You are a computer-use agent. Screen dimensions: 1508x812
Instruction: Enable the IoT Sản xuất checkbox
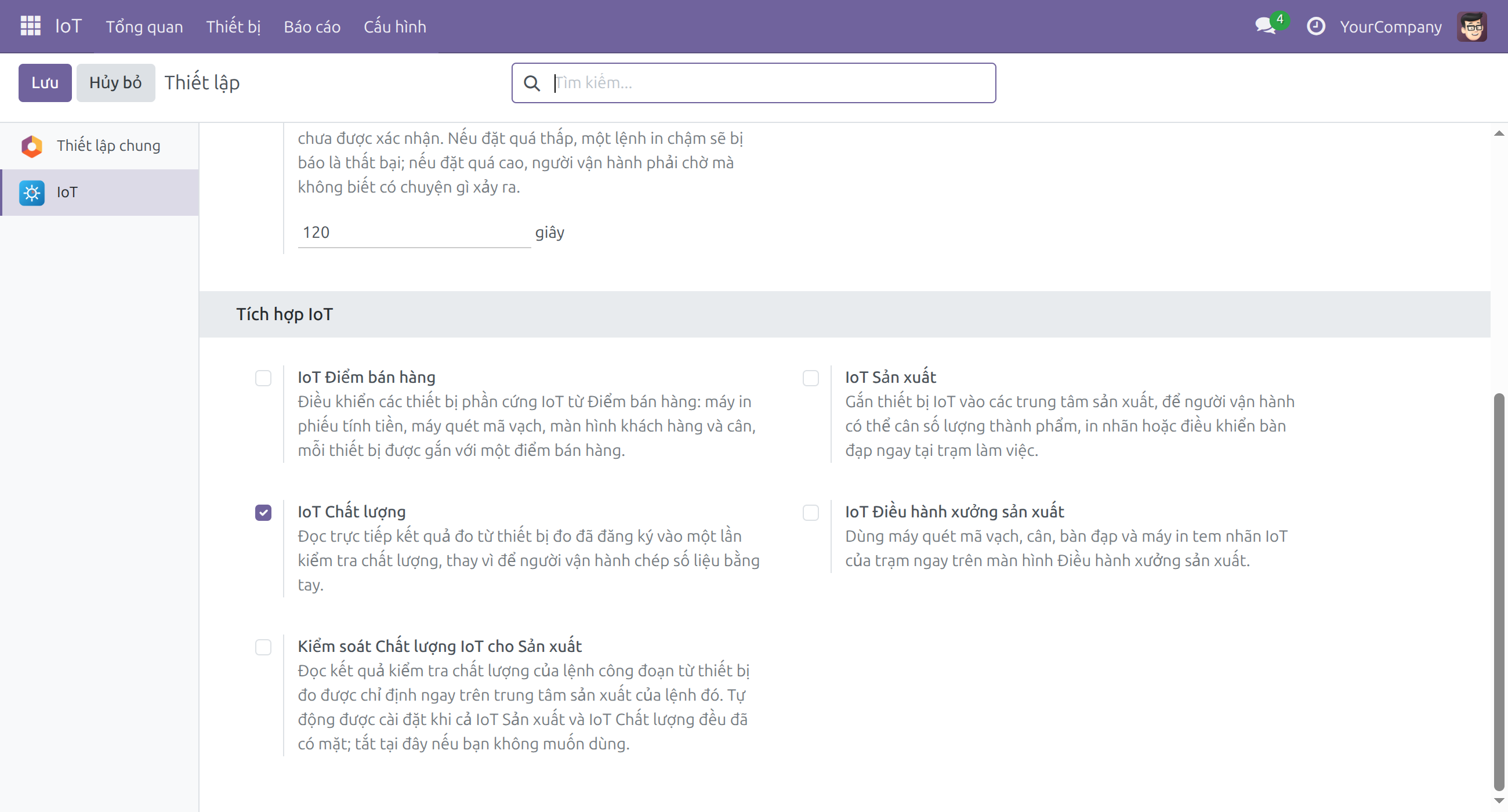(x=811, y=378)
